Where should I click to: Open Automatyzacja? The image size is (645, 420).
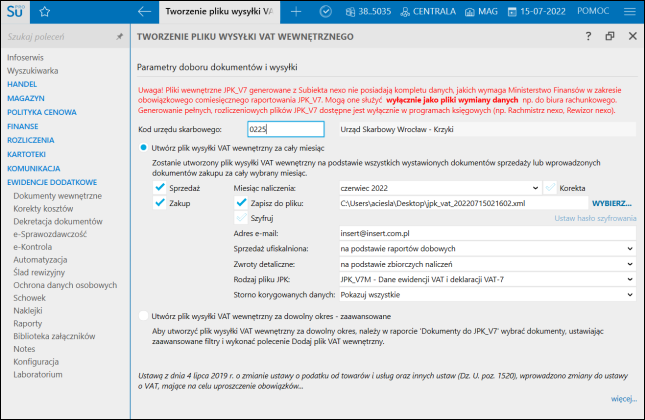tap(40, 260)
